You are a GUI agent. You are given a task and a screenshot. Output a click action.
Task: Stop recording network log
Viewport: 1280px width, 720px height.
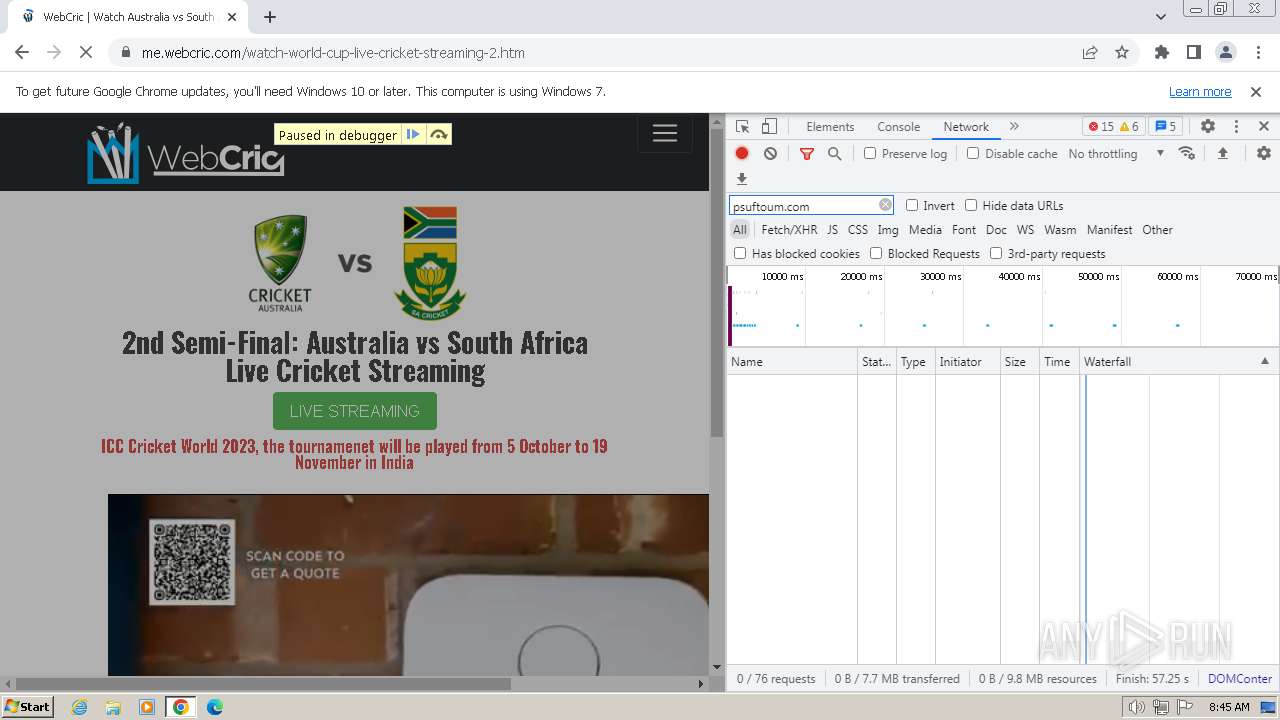pos(742,153)
